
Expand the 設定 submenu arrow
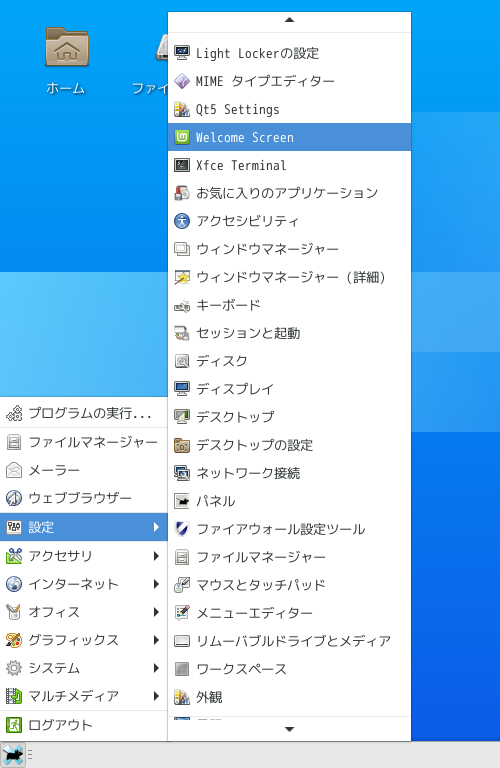click(x=156, y=527)
